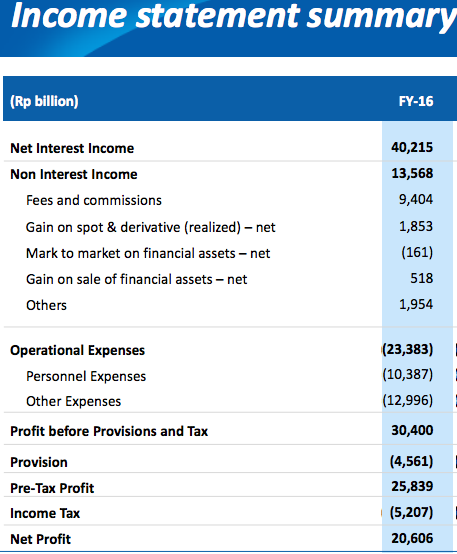Select Profit before Provisions and Tax label
Image resolution: width=457 pixels, height=554 pixels.
coord(109,431)
